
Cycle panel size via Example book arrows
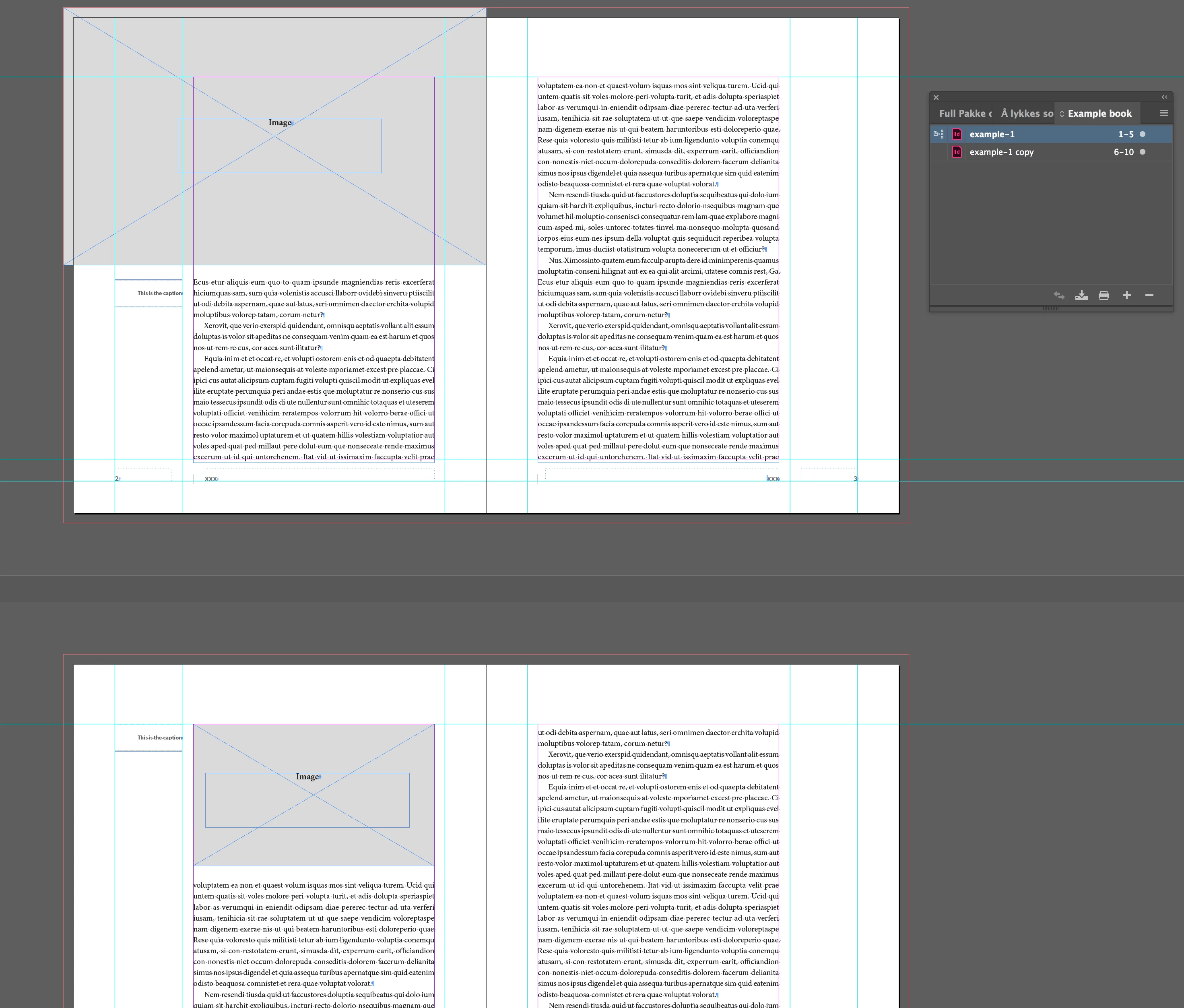(x=1062, y=114)
